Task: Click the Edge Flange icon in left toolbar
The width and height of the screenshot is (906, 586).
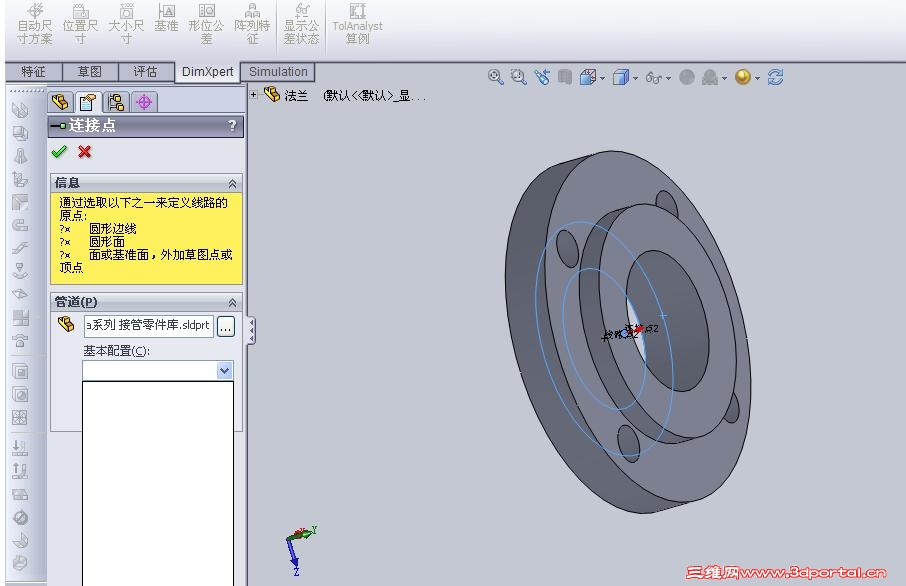Action: [20, 179]
